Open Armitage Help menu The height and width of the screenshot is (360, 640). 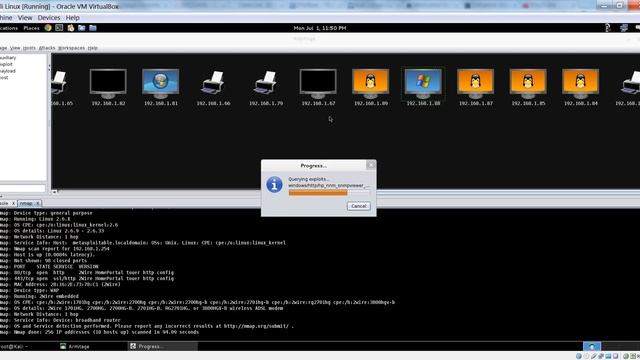(93, 48)
